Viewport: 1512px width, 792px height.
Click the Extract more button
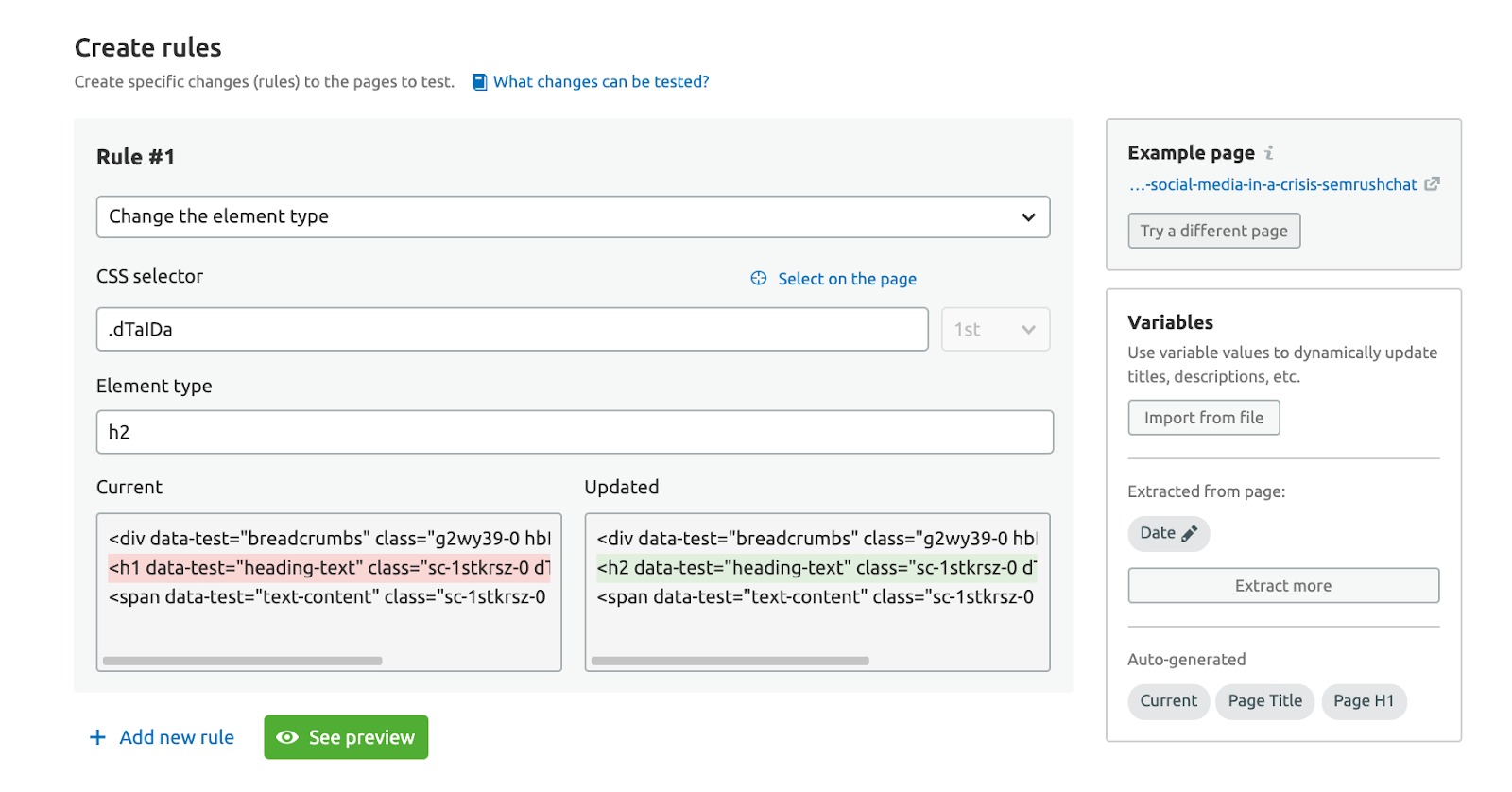pyautogui.click(x=1282, y=585)
